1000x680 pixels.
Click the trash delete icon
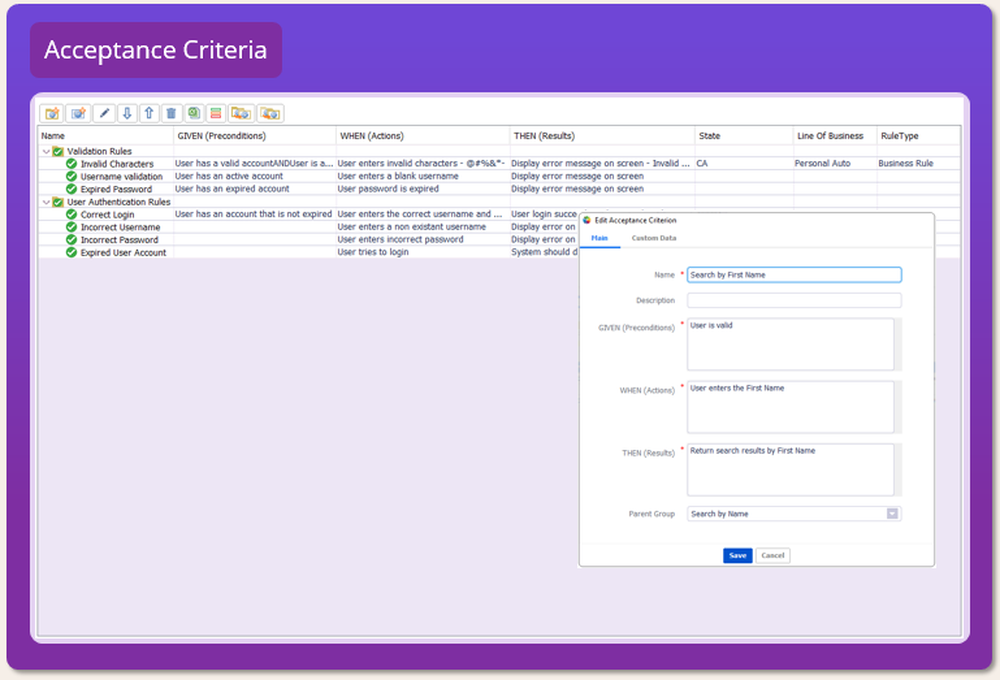pyautogui.click(x=171, y=114)
